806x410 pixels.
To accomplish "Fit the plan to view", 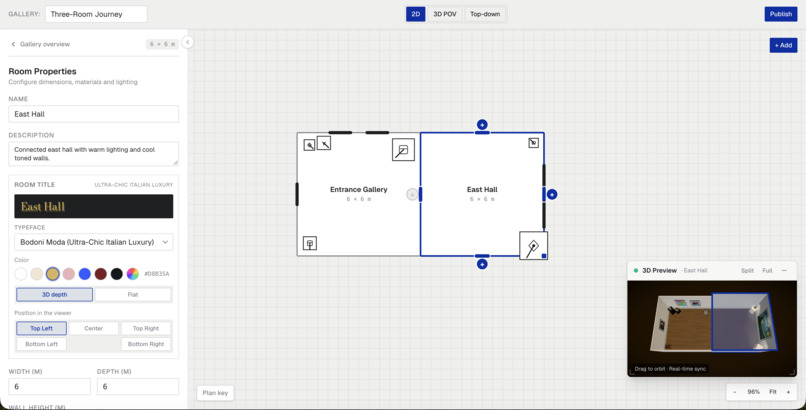I will [x=773, y=392].
